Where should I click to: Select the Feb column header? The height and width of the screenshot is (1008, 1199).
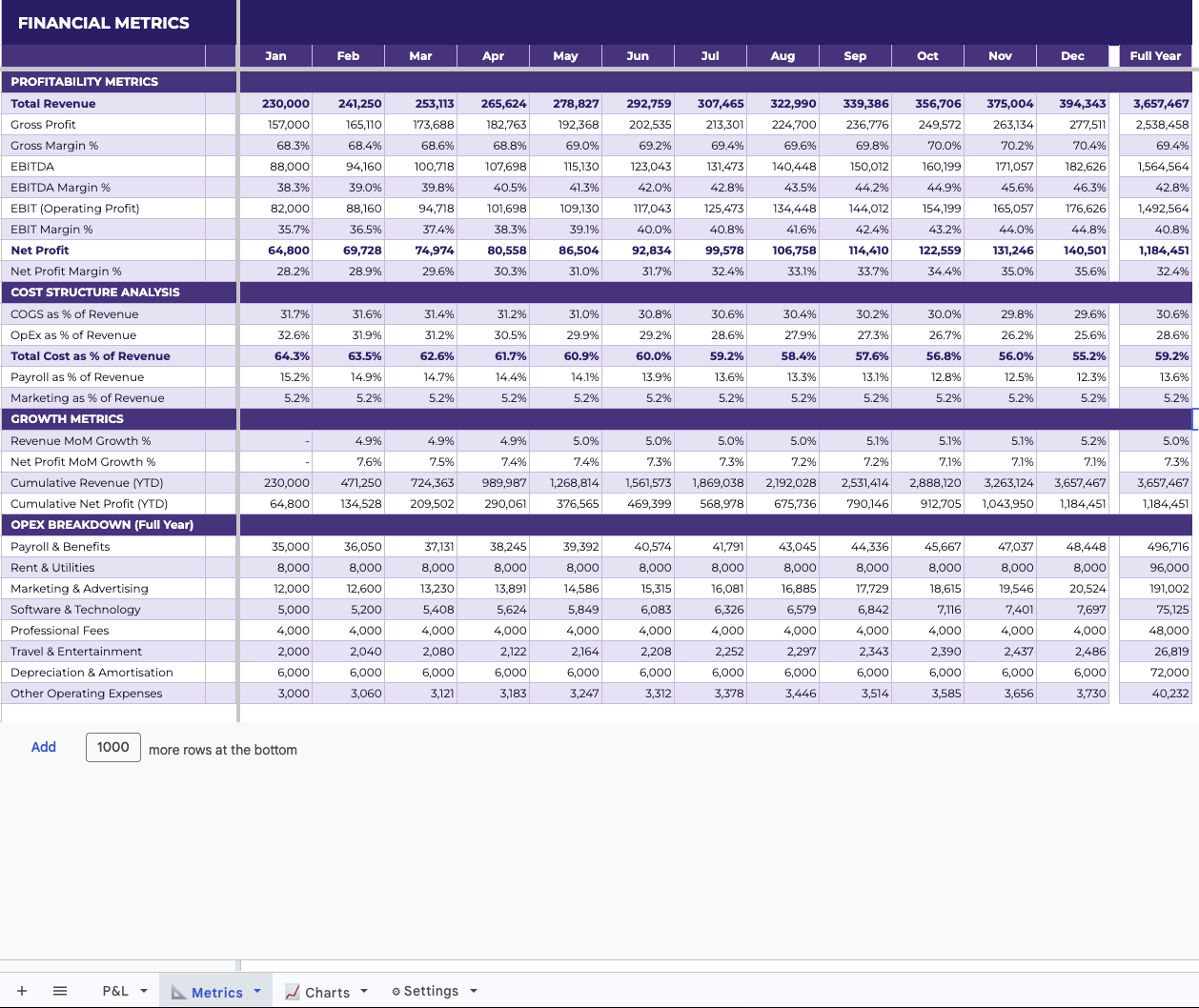(x=348, y=56)
